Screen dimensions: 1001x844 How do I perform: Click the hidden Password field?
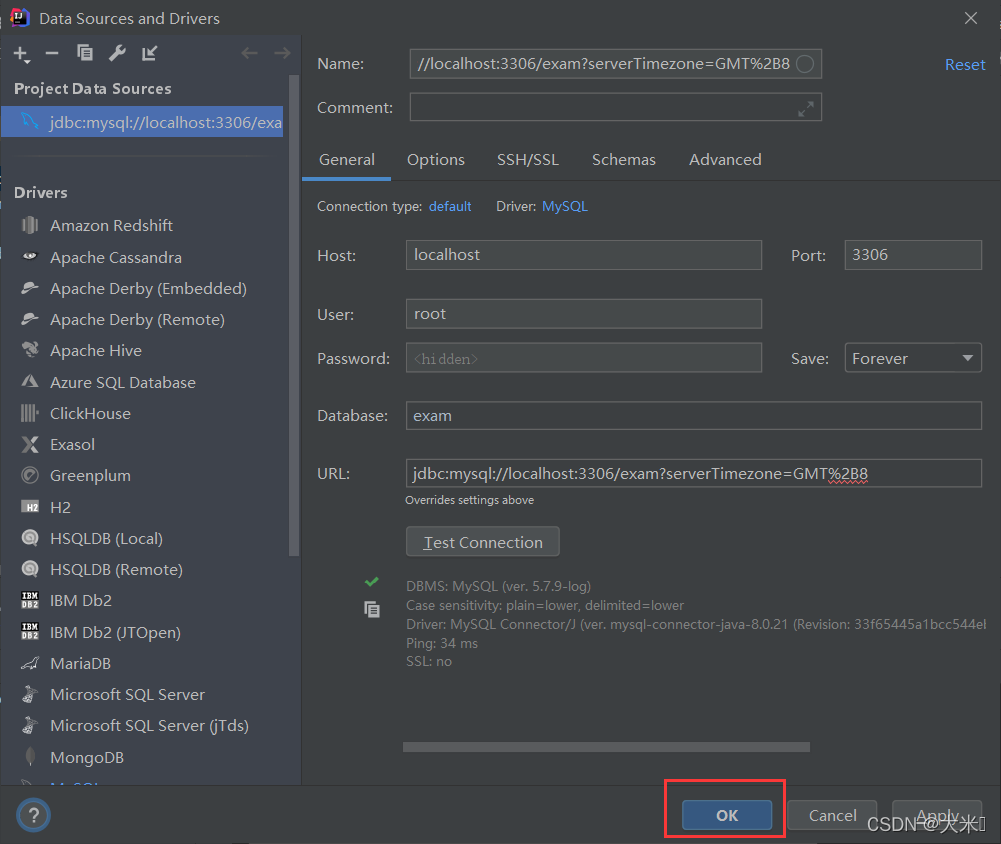click(583, 358)
